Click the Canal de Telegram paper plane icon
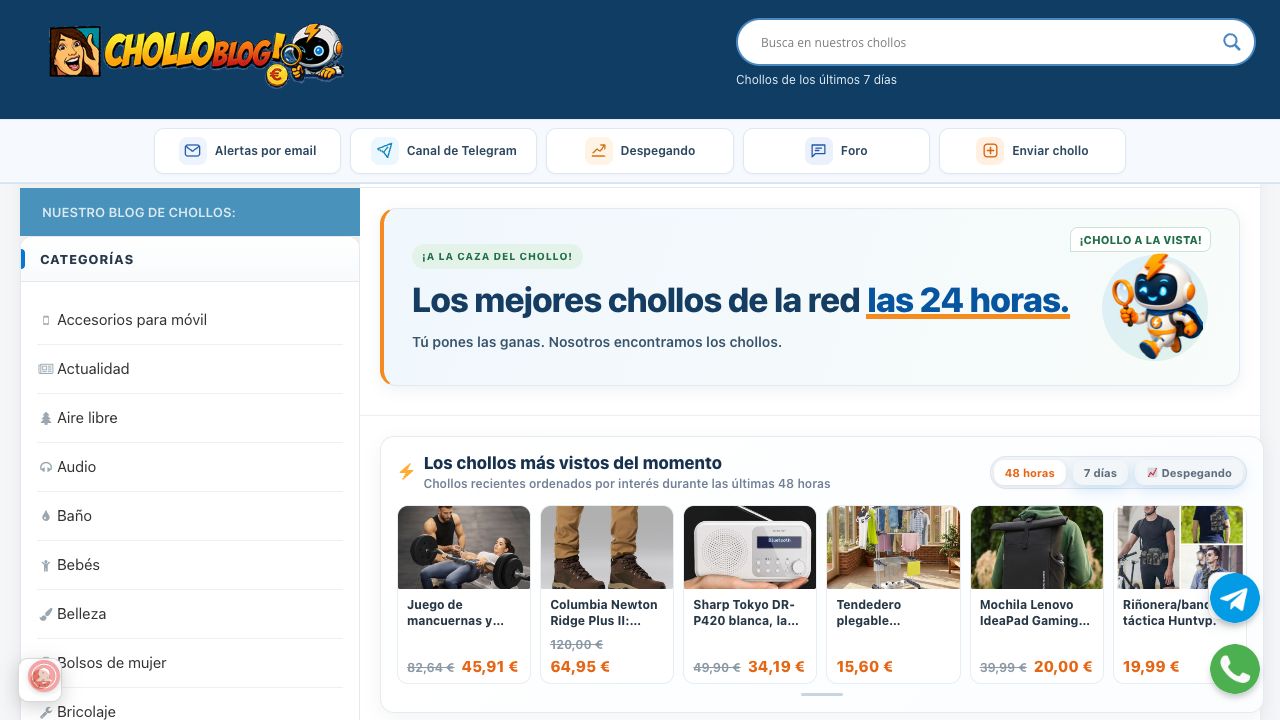 (385, 151)
